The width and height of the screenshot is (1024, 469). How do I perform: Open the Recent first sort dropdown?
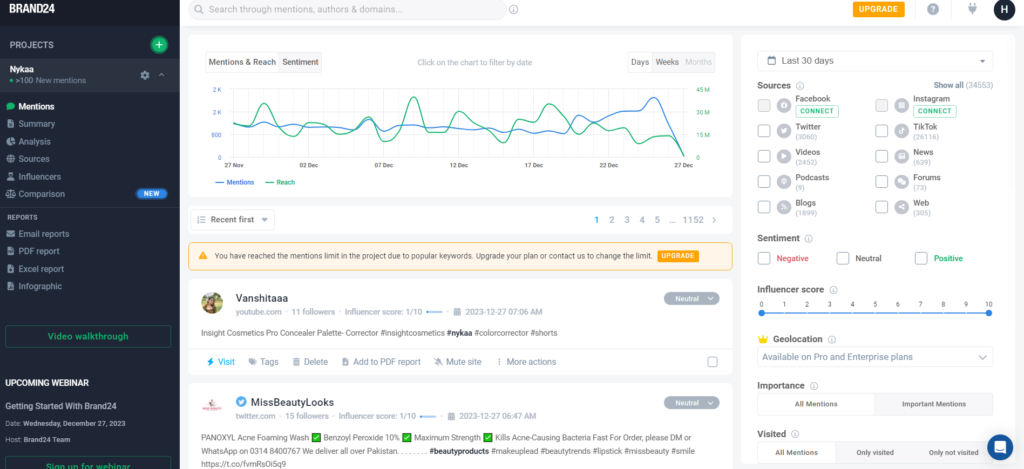(232, 220)
